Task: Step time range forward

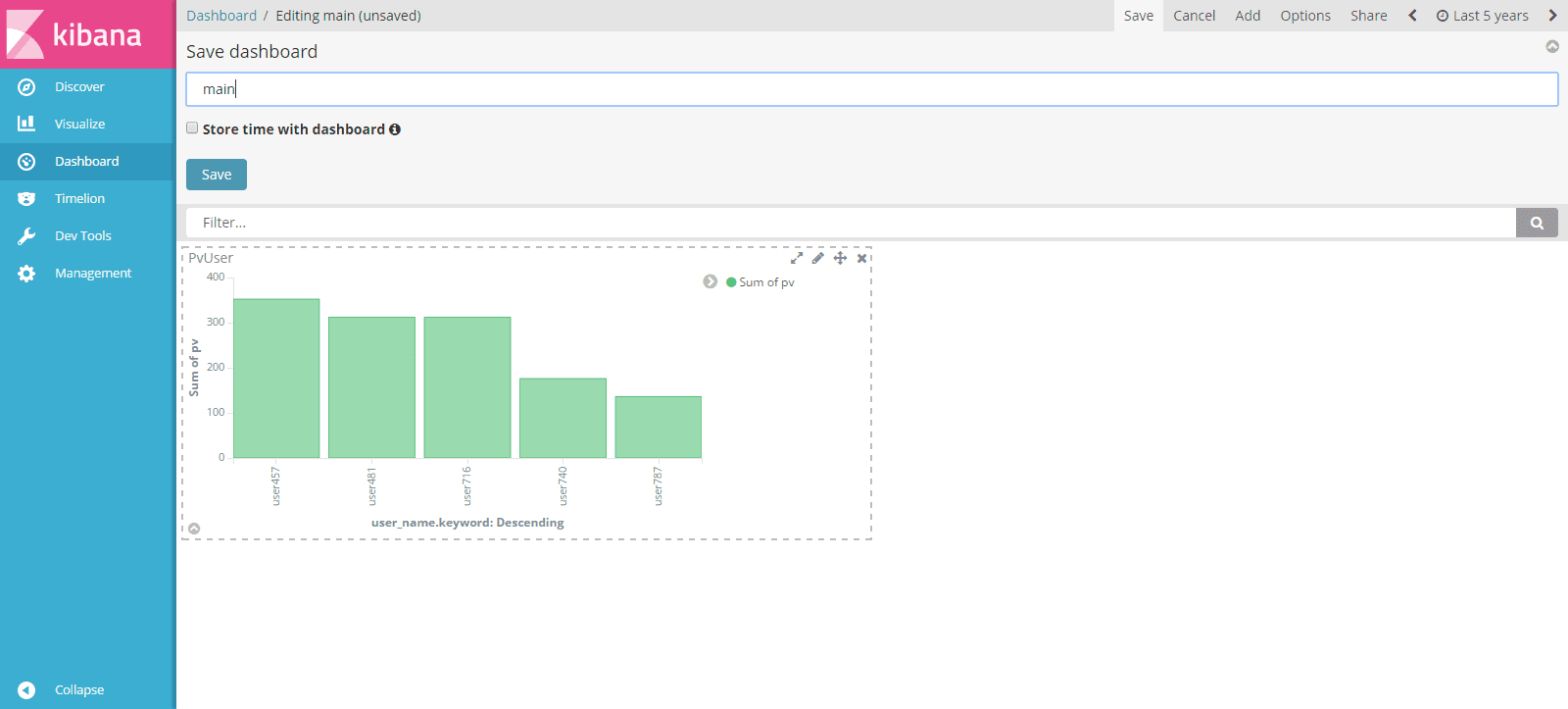Action: [1552, 16]
